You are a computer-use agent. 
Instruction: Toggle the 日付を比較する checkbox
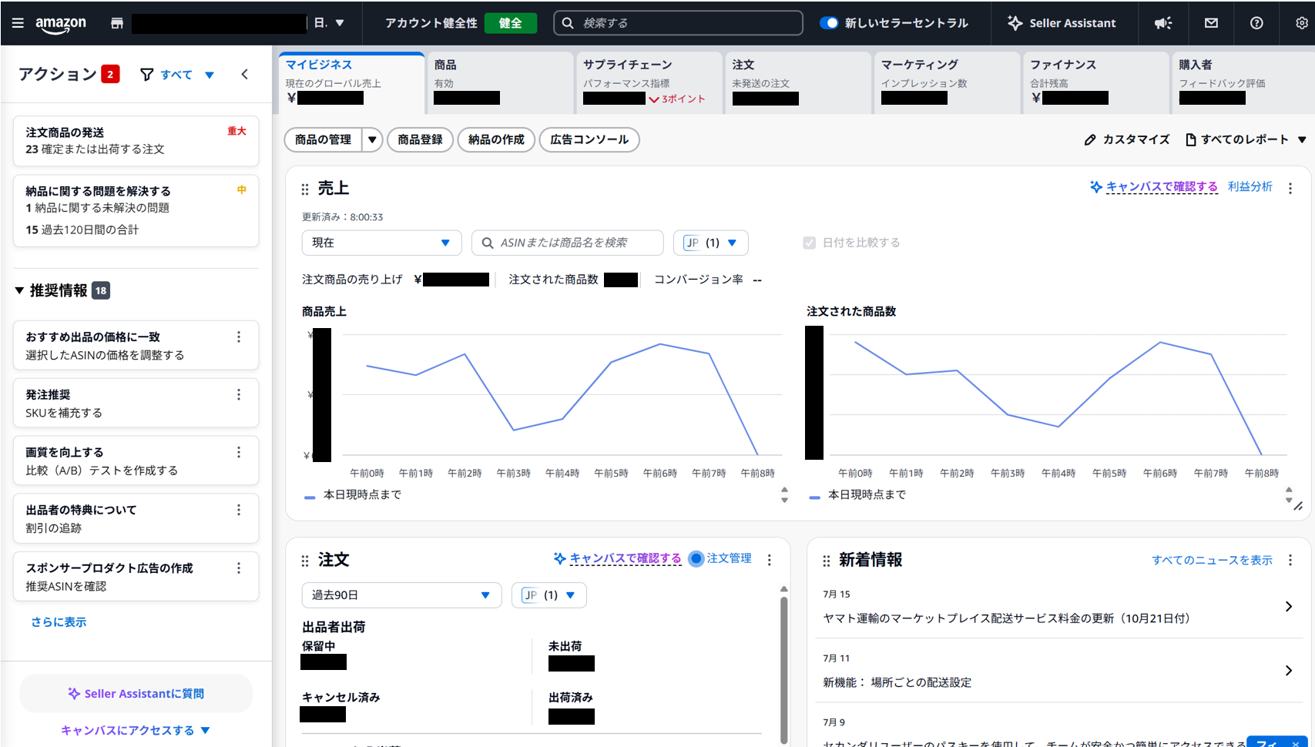click(809, 243)
